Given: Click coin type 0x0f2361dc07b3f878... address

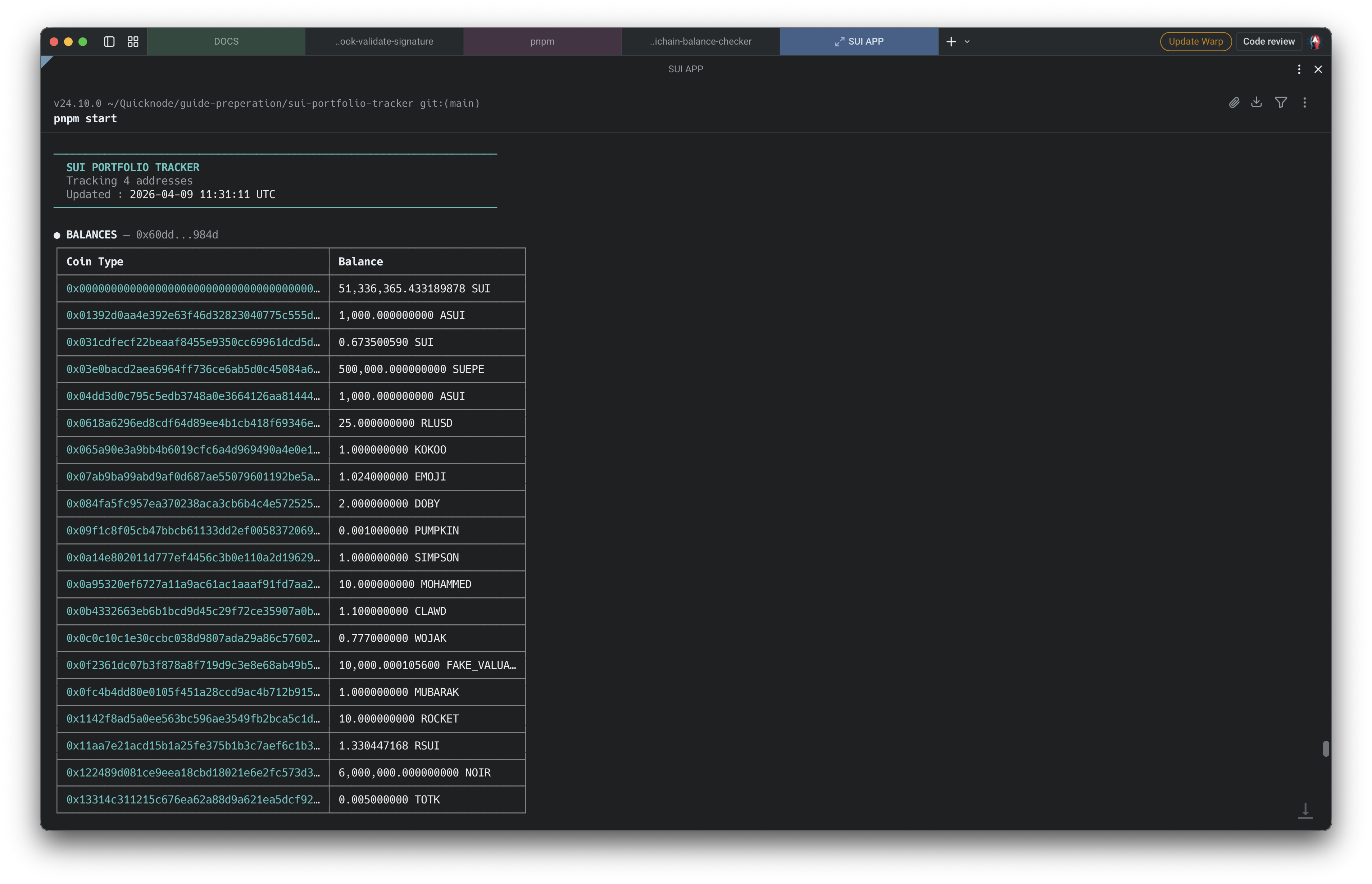Looking at the screenshot, I should coord(193,665).
